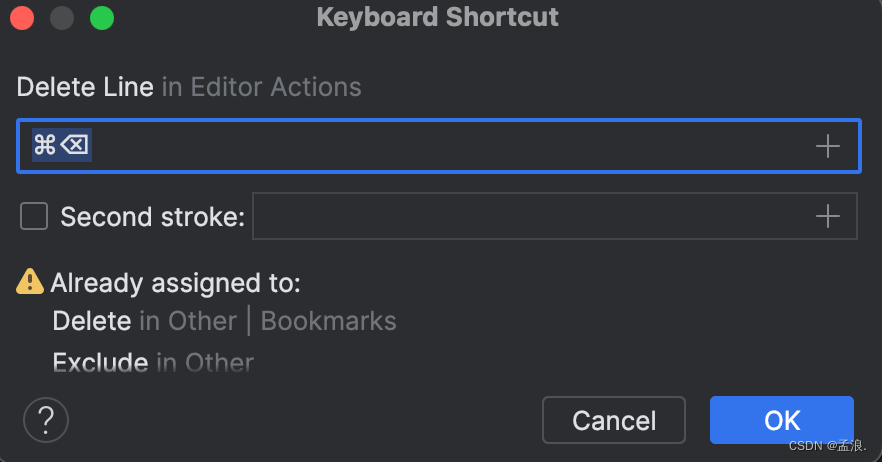Click the yellow minimize window button

coord(62,18)
